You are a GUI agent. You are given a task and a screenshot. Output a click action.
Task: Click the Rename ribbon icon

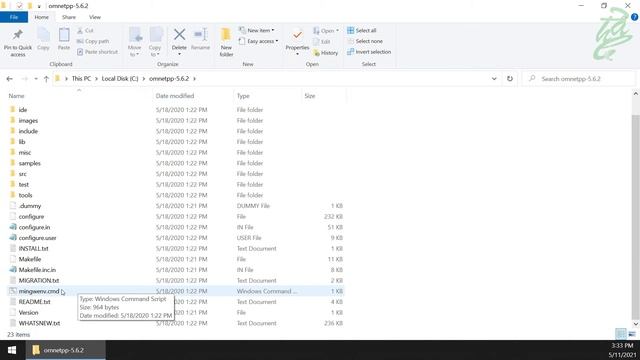coord(200,35)
